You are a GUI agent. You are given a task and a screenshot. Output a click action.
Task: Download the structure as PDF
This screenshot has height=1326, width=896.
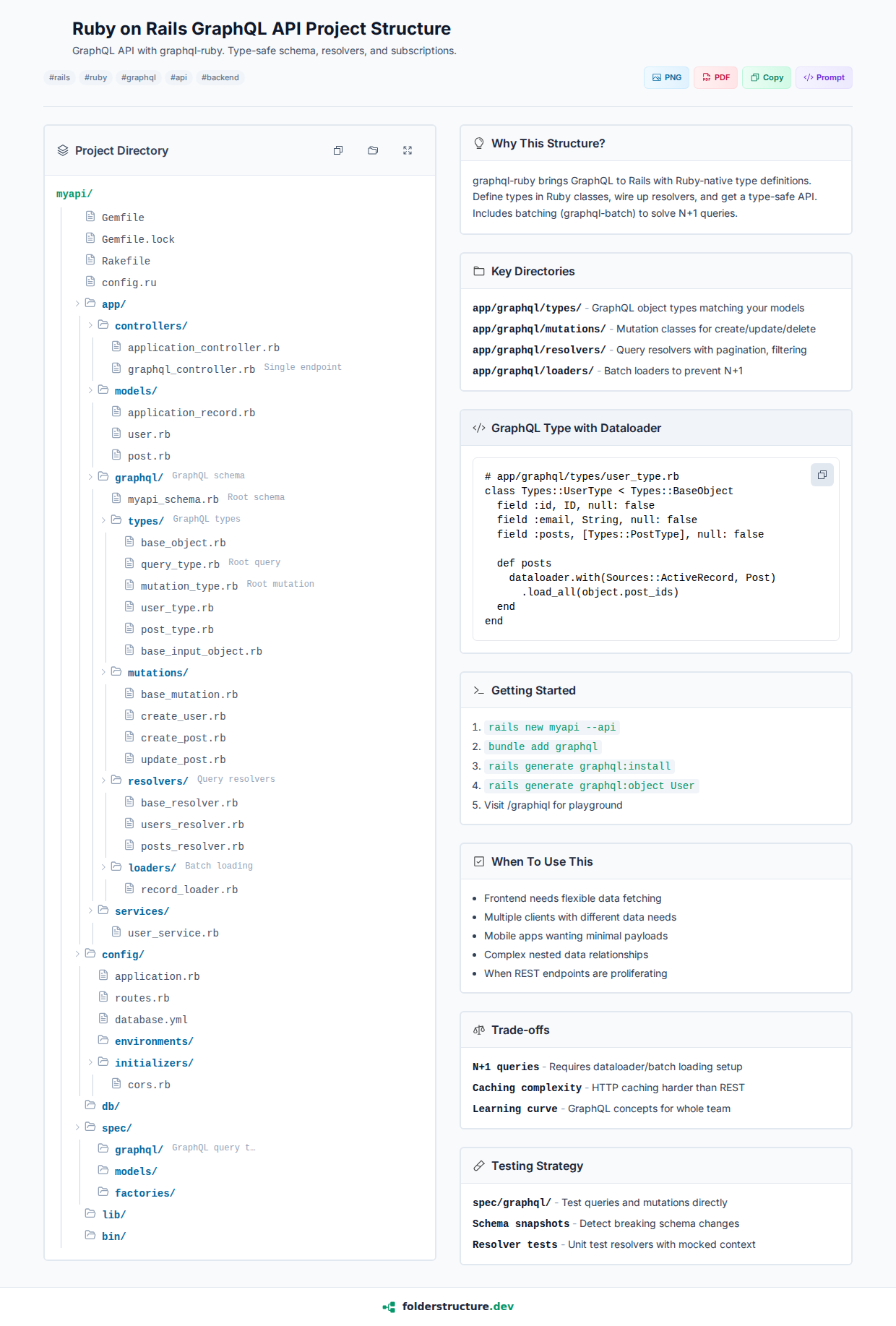pos(715,77)
